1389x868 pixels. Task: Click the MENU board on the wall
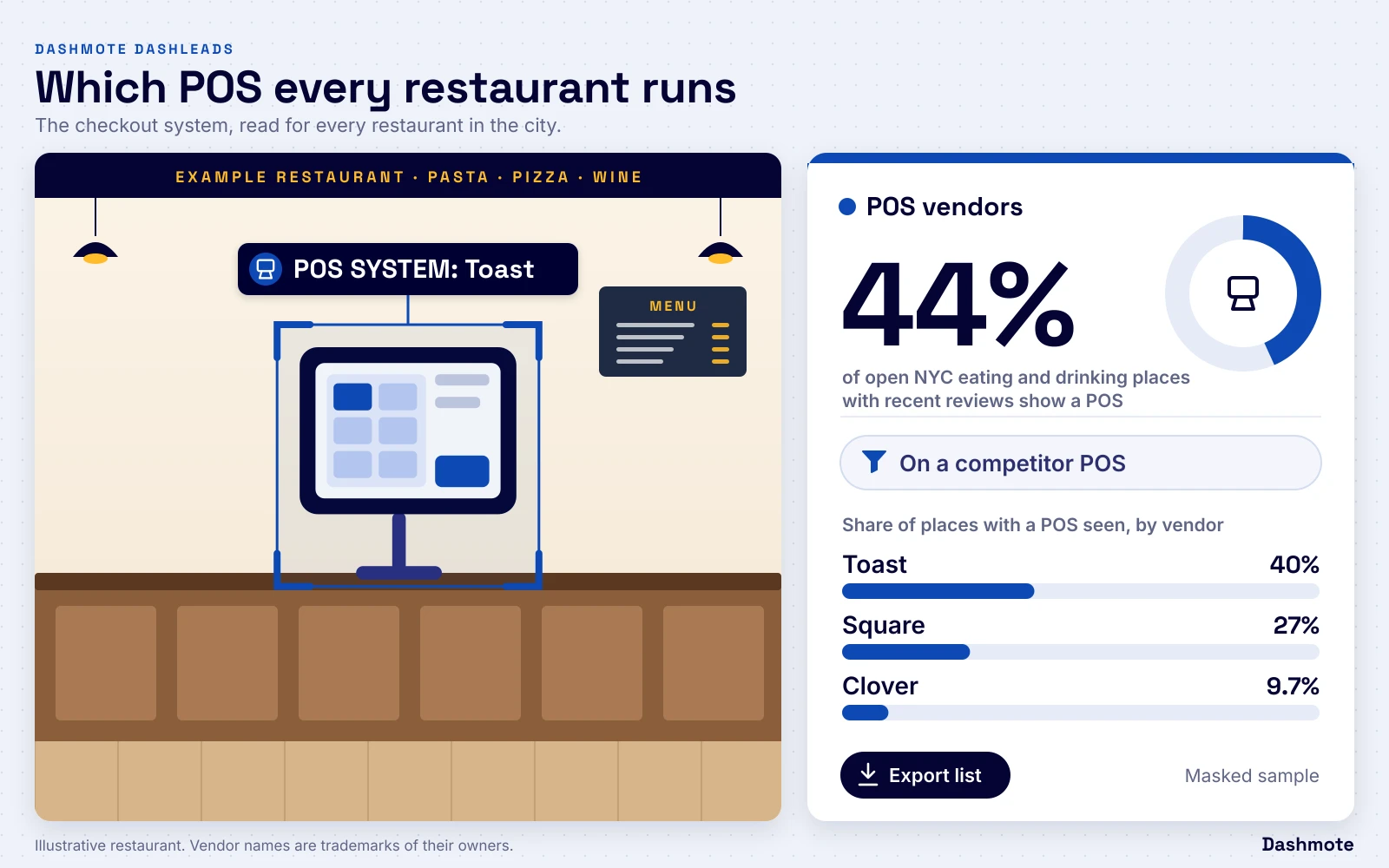(673, 332)
